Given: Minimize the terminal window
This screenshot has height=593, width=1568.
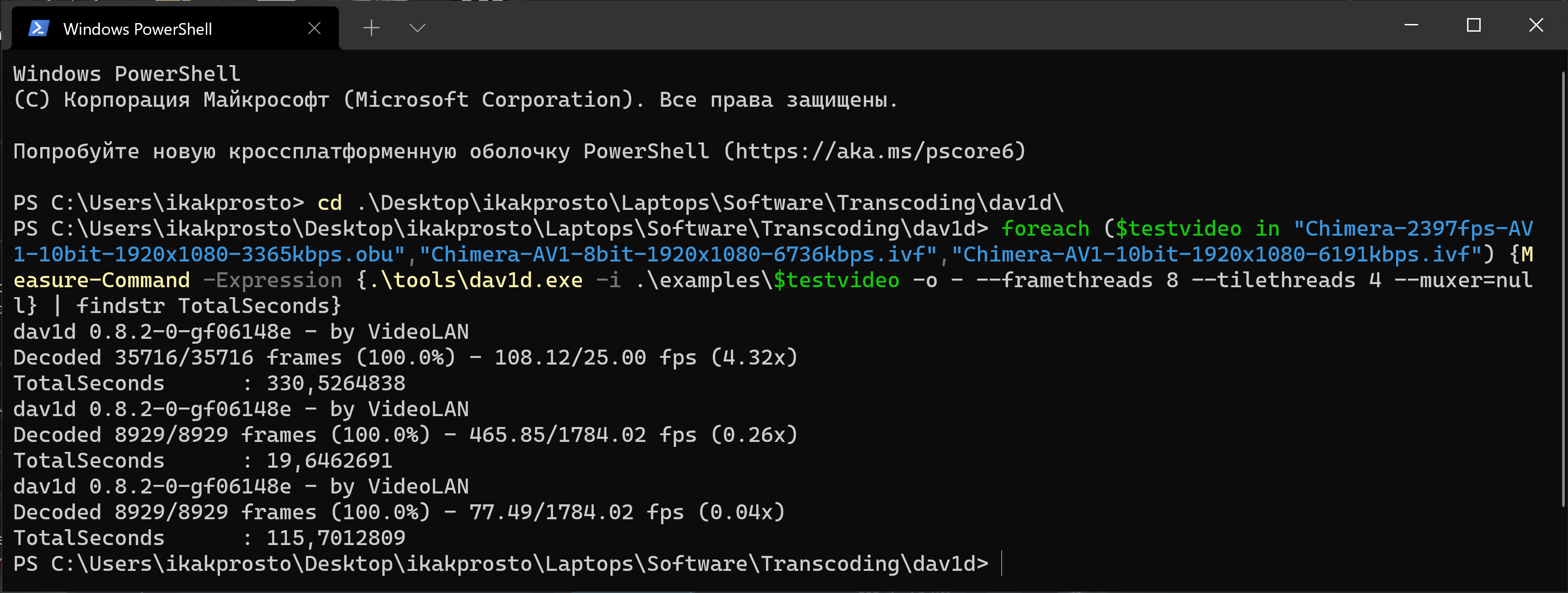Looking at the screenshot, I should [1411, 25].
